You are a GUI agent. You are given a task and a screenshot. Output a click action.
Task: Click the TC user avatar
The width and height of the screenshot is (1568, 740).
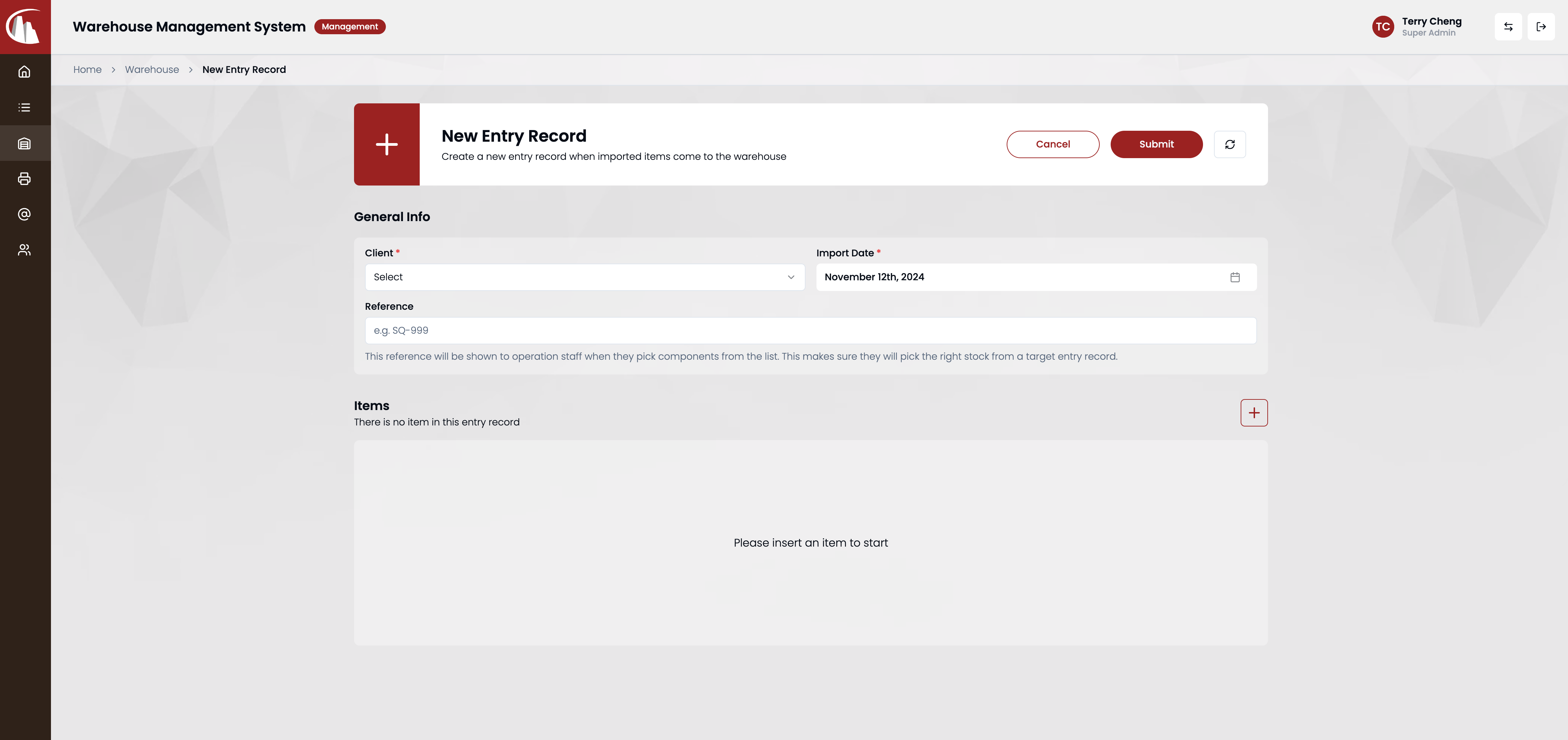[x=1383, y=27]
